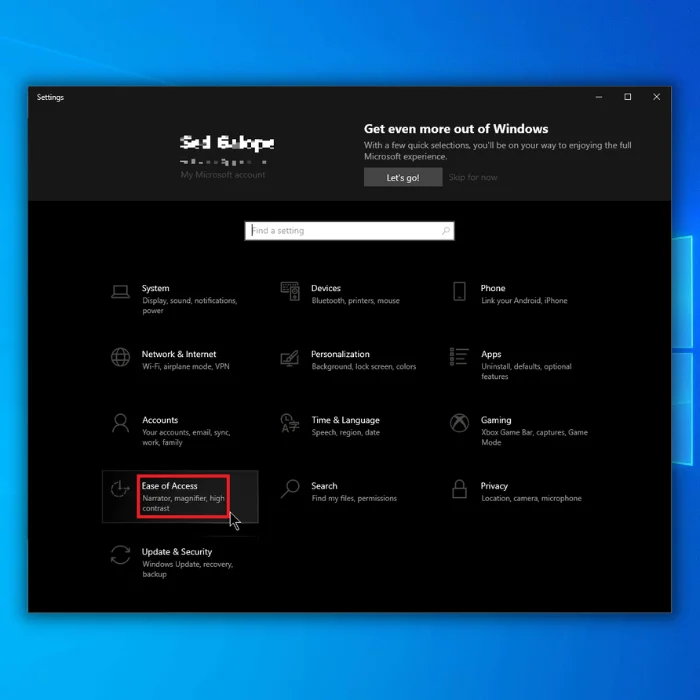Open System settings laptop icon
Viewport: 700px width, 700px height.
[120, 292]
